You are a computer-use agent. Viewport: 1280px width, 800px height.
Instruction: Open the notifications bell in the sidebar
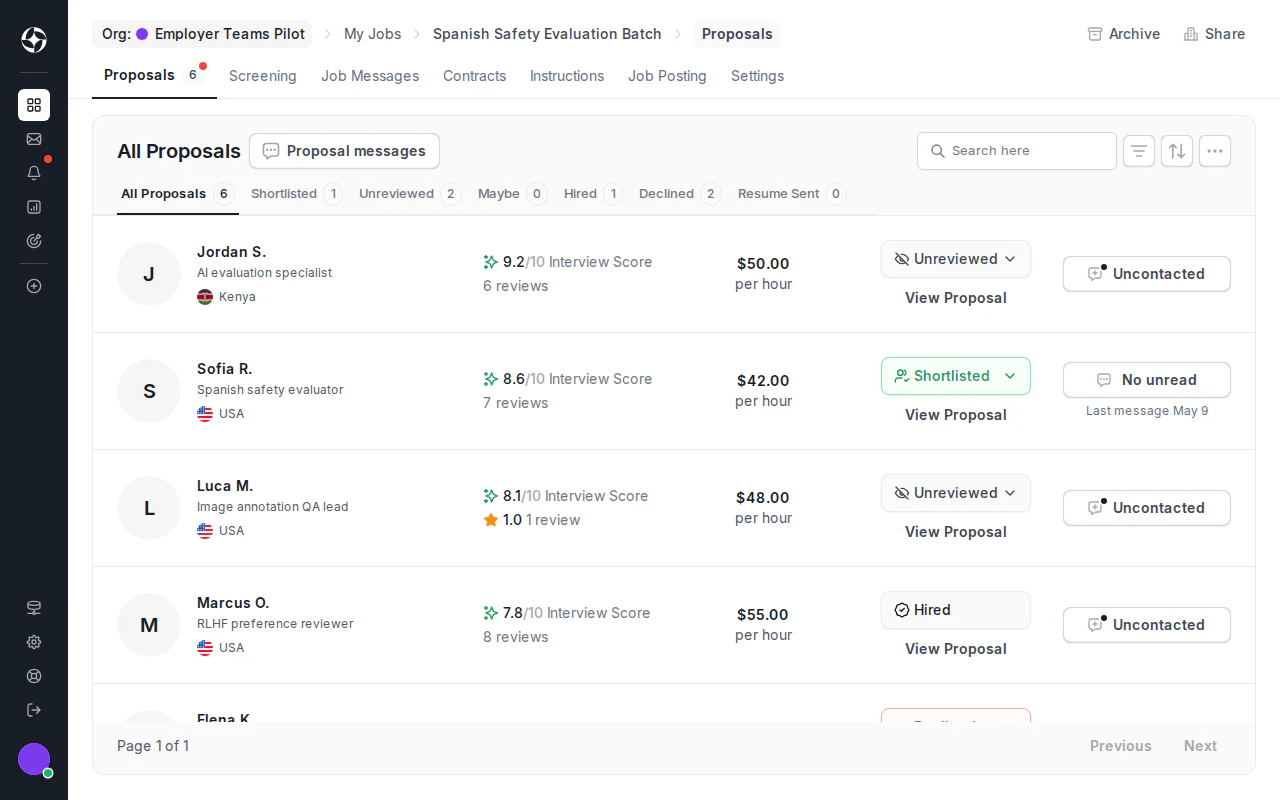click(34, 173)
